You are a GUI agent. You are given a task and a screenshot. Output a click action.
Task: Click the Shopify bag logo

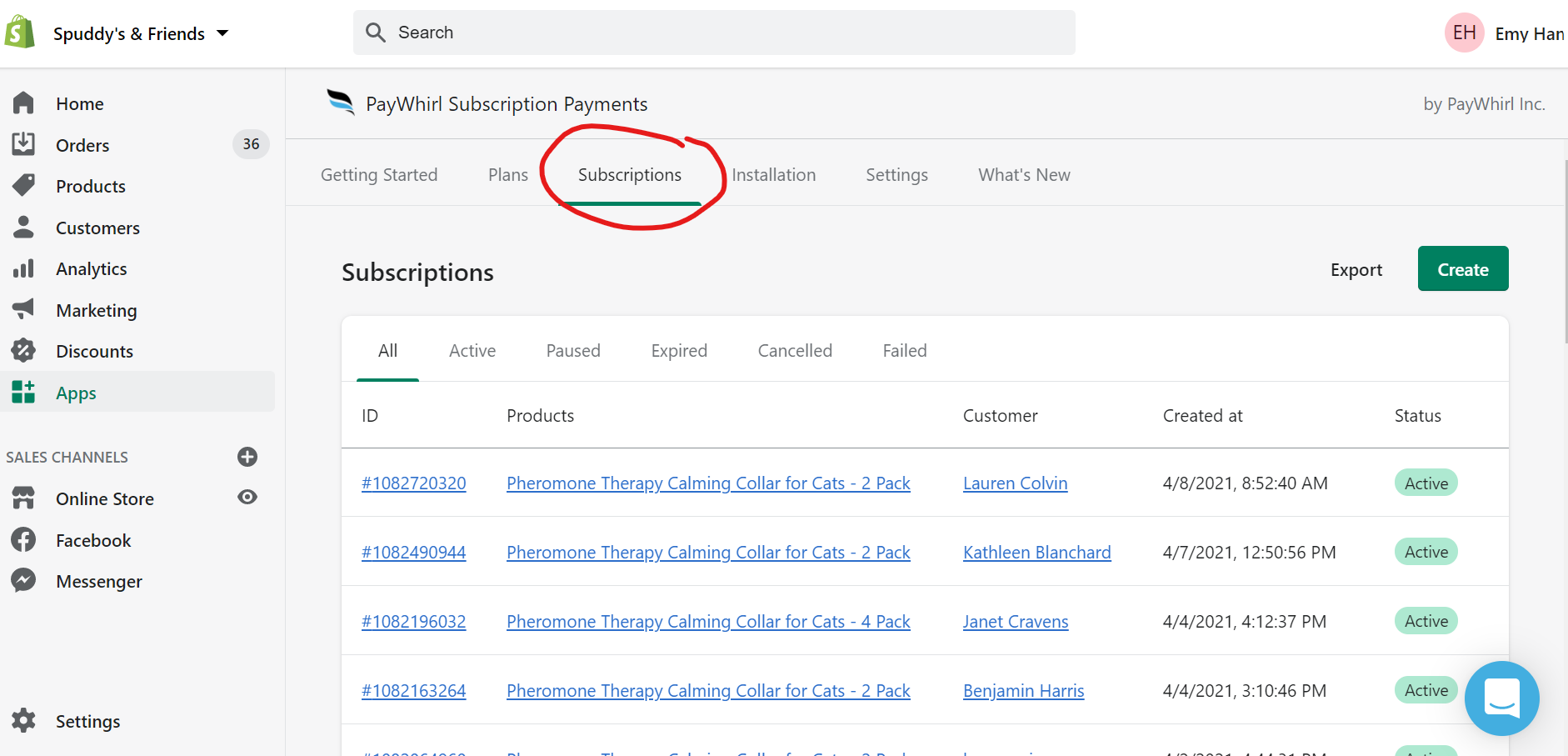(x=20, y=33)
